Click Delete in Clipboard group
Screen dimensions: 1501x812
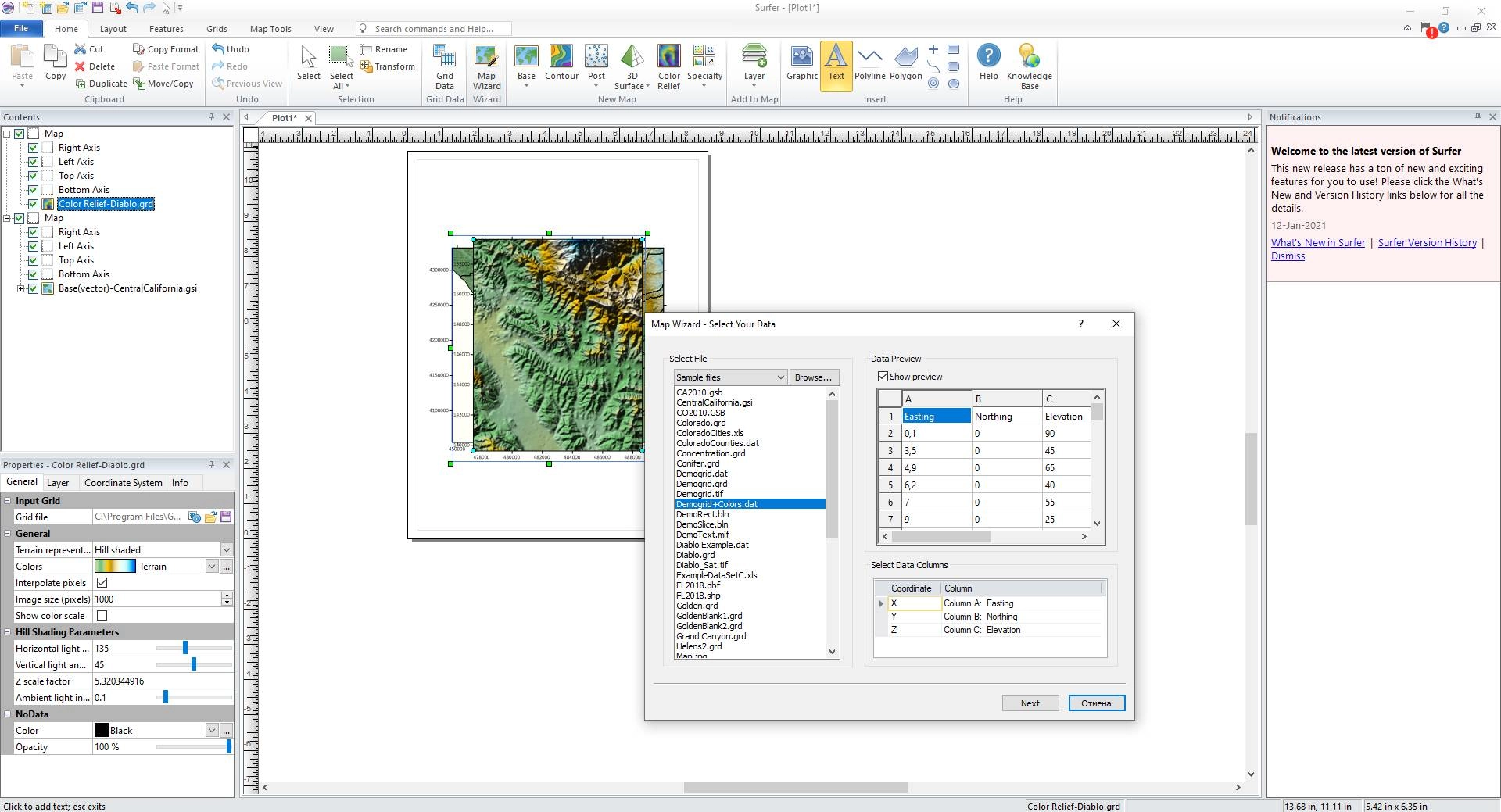(95, 66)
